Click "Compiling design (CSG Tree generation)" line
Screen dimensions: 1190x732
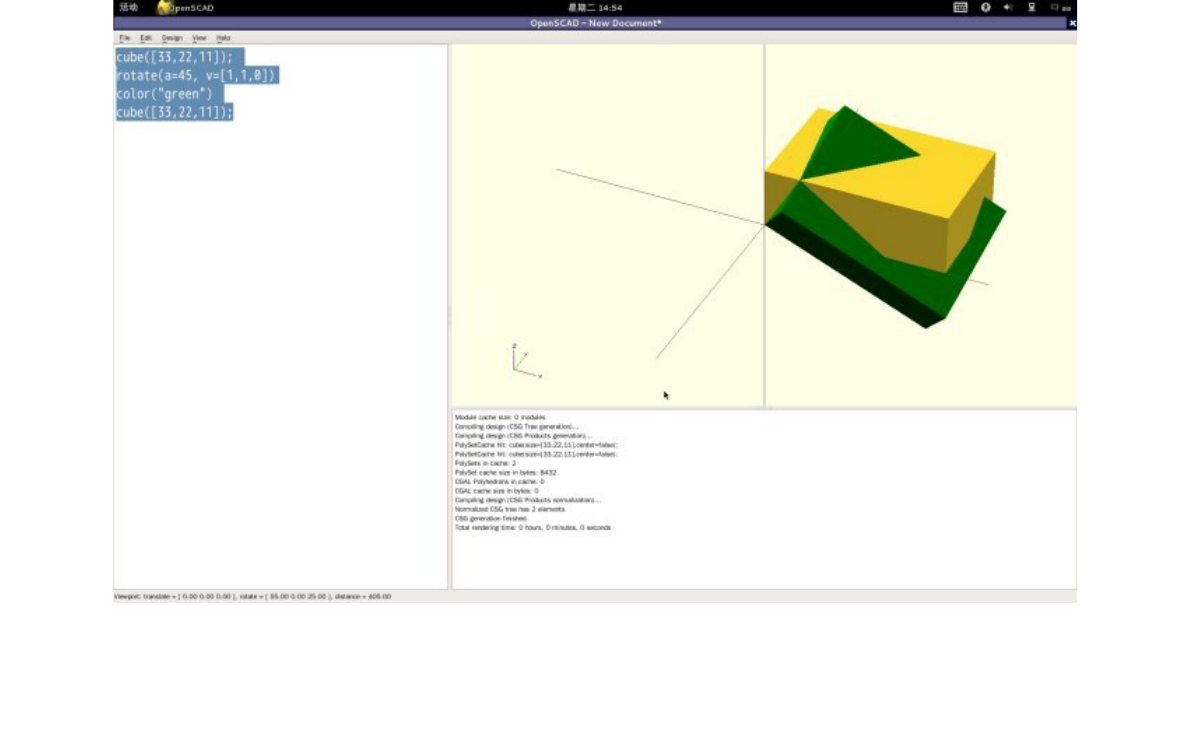coord(516,427)
